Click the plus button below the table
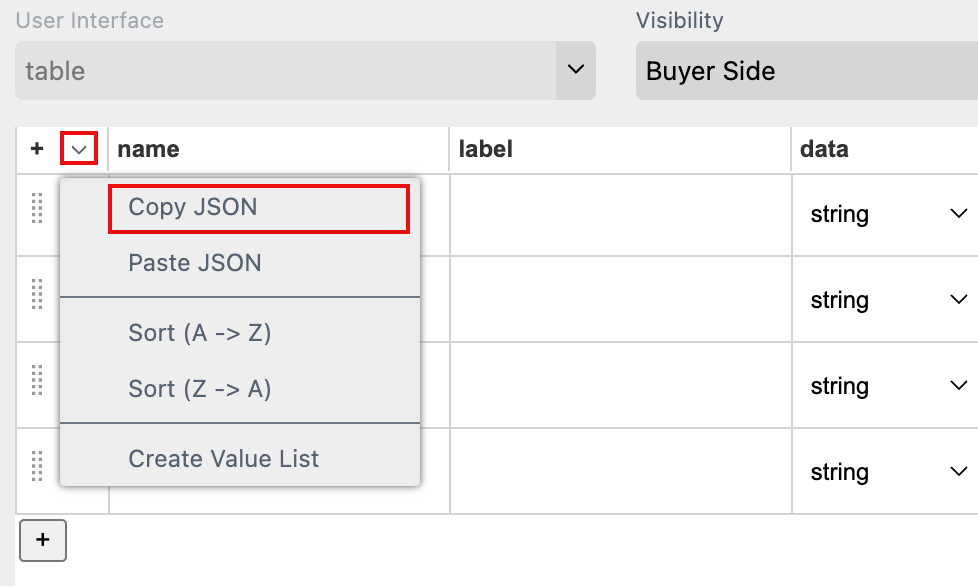The width and height of the screenshot is (978, 586). pyautogui.click(x=42, y=540)
